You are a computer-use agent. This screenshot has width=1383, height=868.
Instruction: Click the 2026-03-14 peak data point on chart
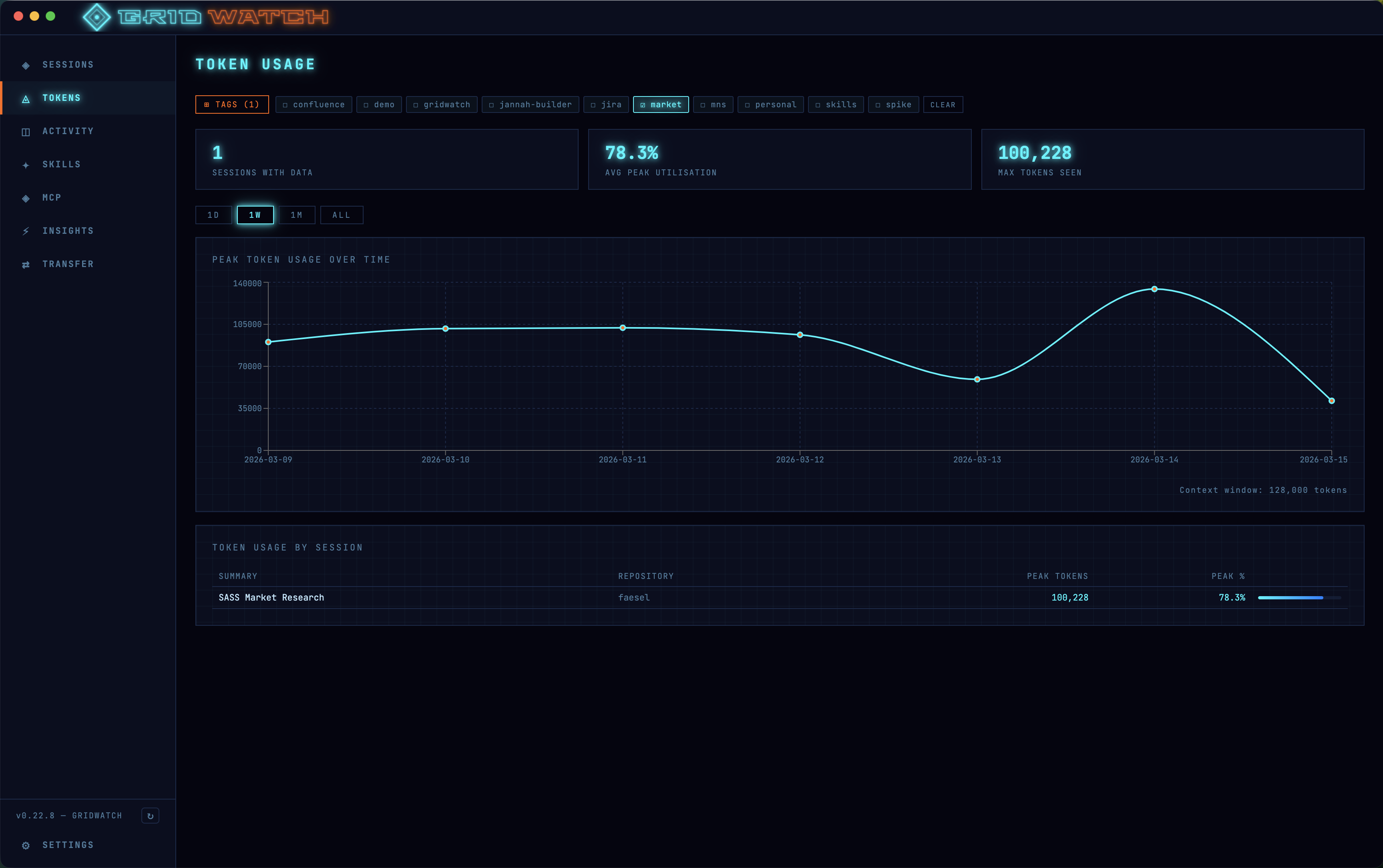click(x=1154, y=289)
